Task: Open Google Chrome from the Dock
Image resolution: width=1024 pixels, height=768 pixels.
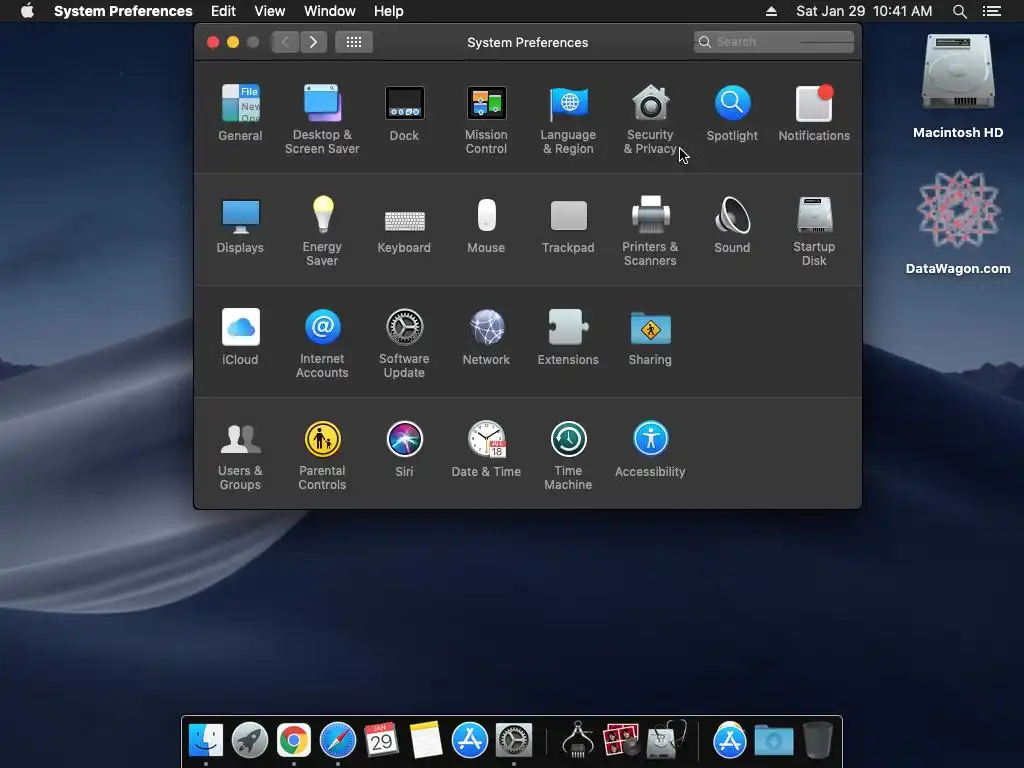Action: tap(294, 740)
